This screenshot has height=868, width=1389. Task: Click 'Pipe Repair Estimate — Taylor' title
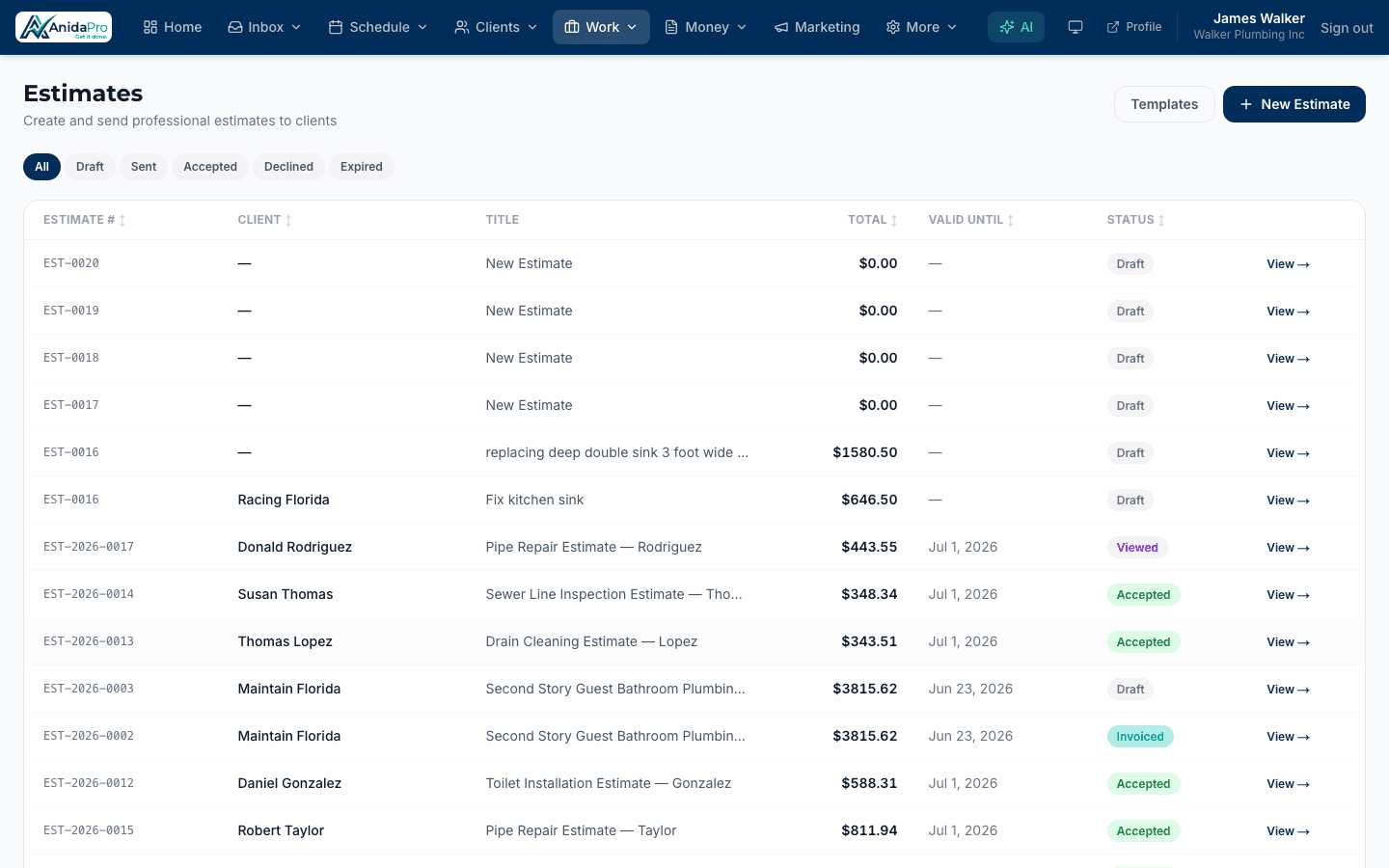(x=582, y=830)
